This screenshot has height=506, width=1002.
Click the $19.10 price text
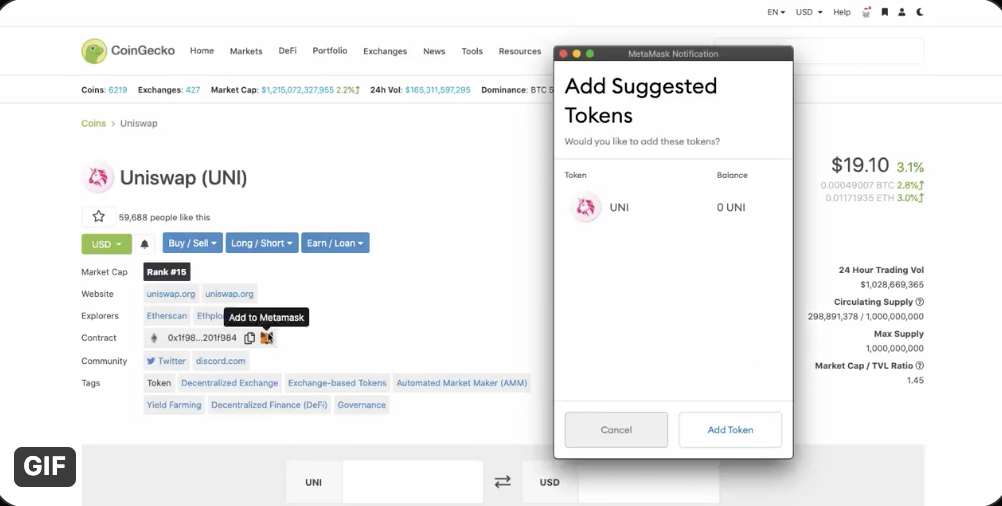tap(859, 165)
